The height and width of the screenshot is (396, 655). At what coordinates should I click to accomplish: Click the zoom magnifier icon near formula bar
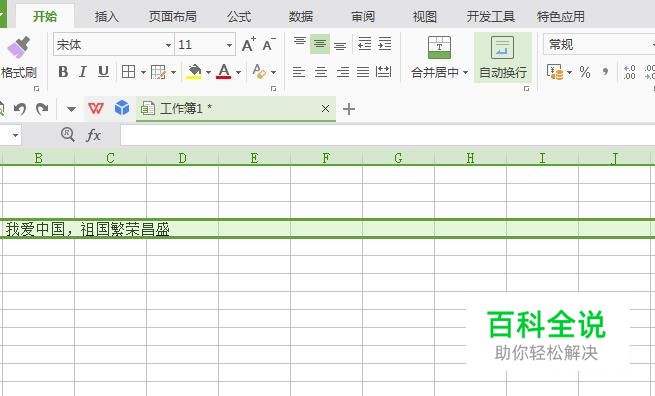tap(68, 135)
